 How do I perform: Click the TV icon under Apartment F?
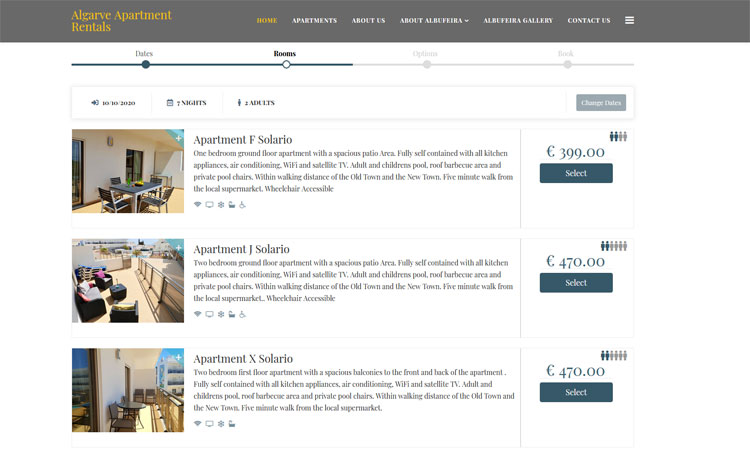pyautogui.click(x=209, y=205)
